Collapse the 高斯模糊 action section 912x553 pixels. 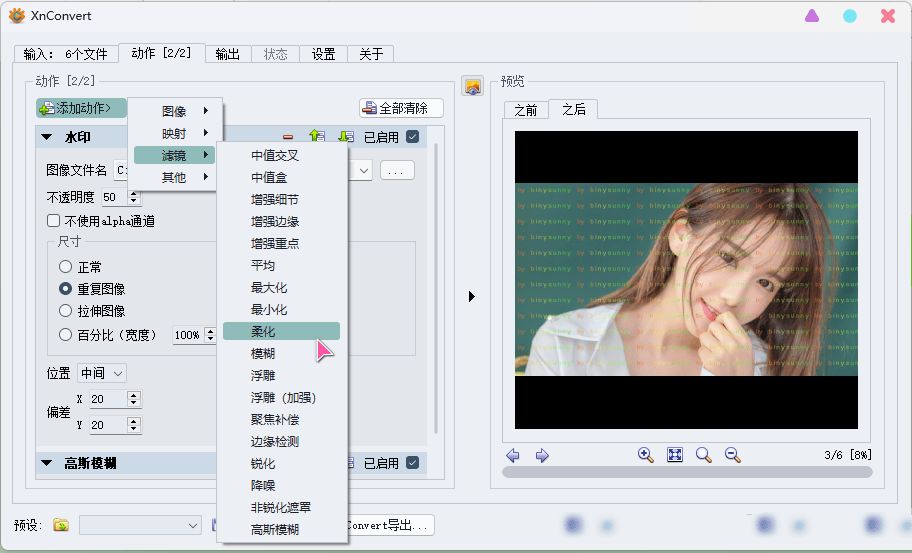[x=47, y=463]
